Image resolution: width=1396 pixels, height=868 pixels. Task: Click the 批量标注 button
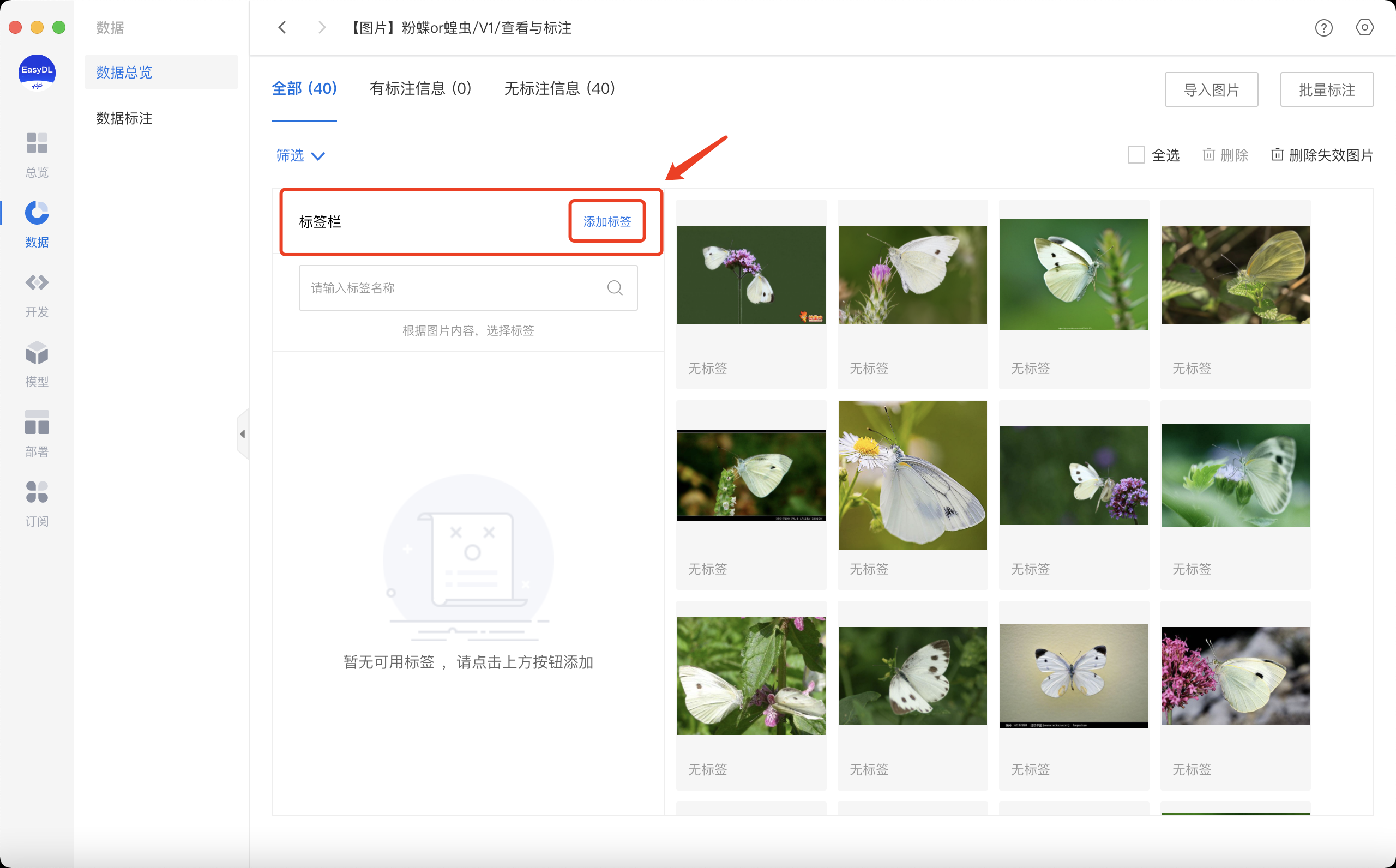coord(1327,89)
